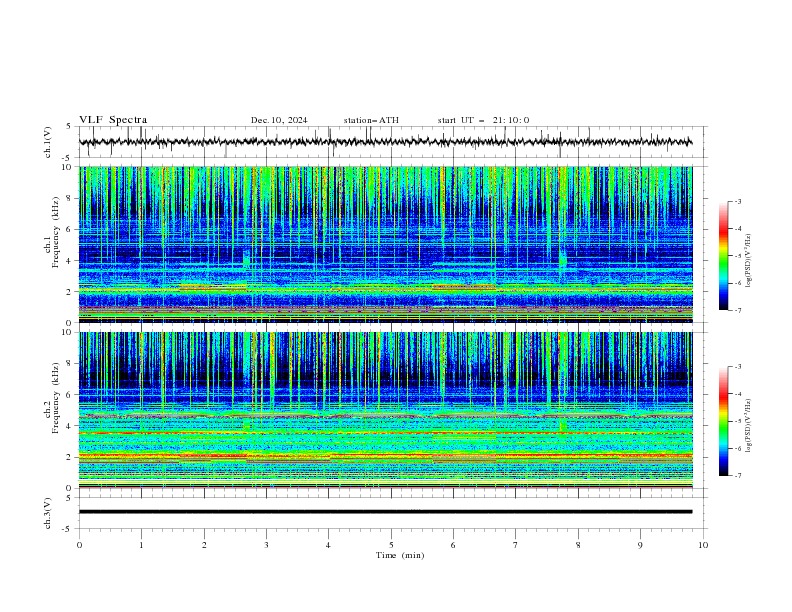Click inside the ch.2 spectrogram panel
792x612 pixels.
click(x=385, y=410)
